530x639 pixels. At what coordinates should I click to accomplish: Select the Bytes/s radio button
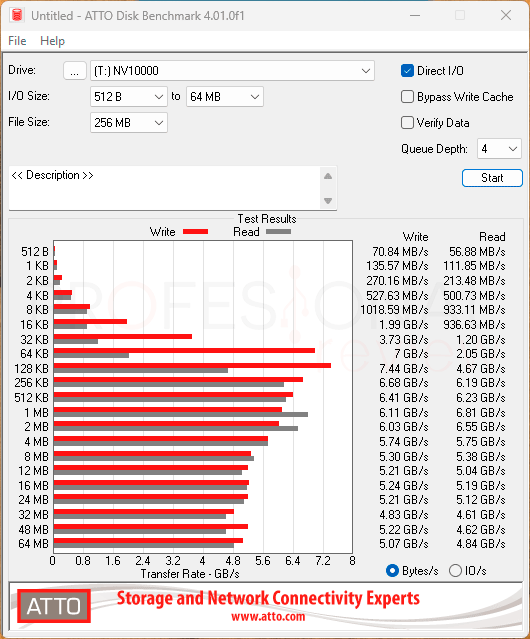(x=392, y=571)
